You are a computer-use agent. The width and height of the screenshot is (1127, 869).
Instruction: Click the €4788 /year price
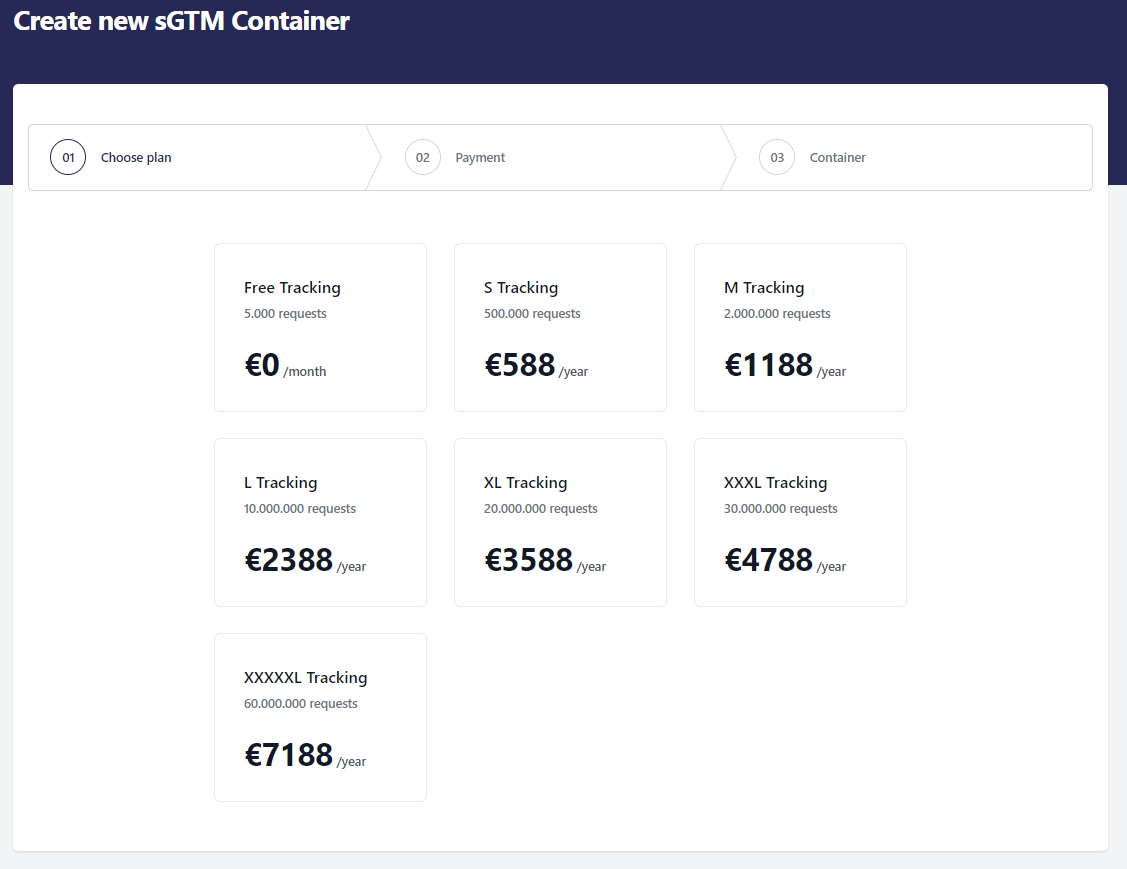pyautogui.click(x=785, y=561)
